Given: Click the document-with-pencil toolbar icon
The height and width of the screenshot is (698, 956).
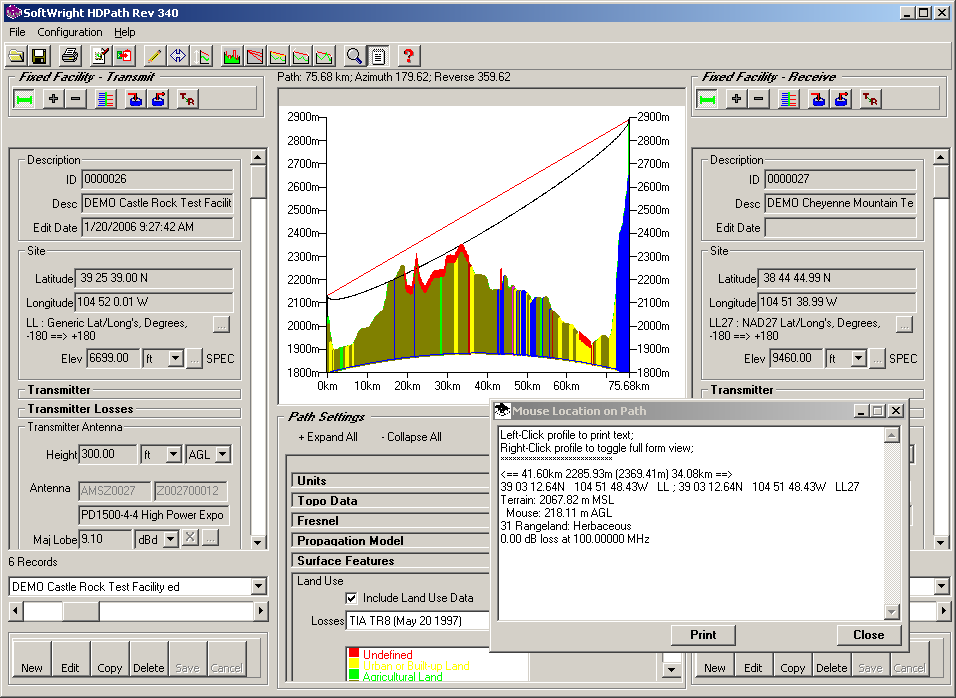Looking at the screenshot, I should (x=101, y=56).
